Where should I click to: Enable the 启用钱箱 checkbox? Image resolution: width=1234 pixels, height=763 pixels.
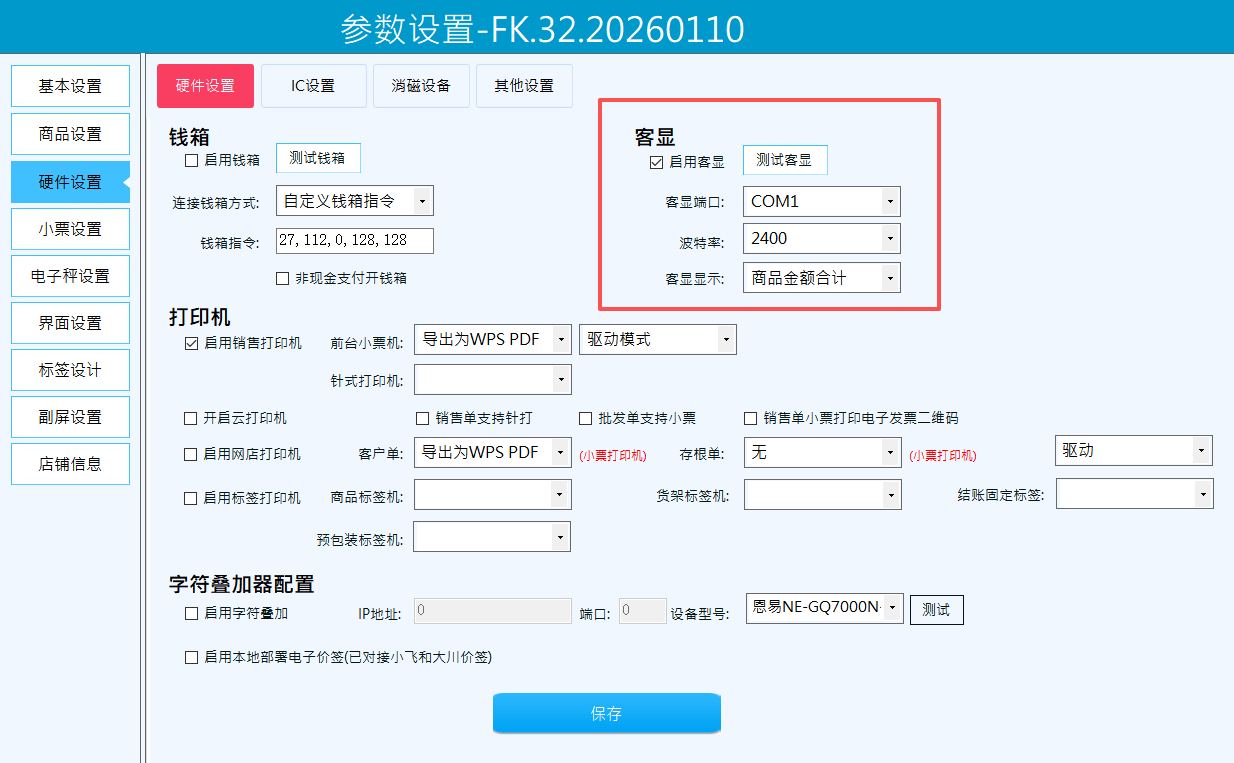click(192, 160)
